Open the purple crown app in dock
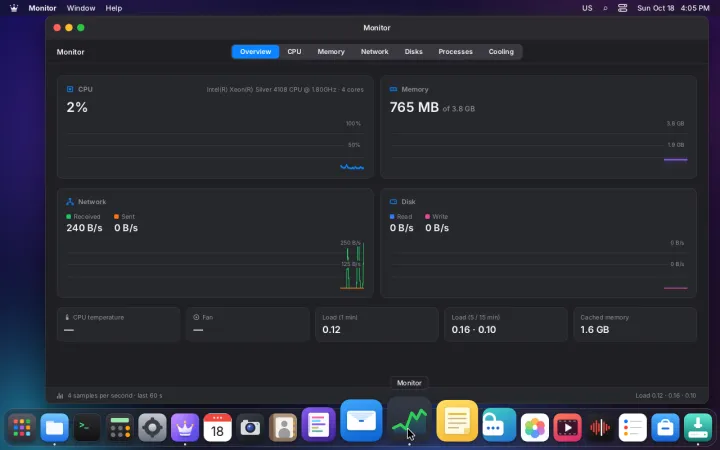 185,428
